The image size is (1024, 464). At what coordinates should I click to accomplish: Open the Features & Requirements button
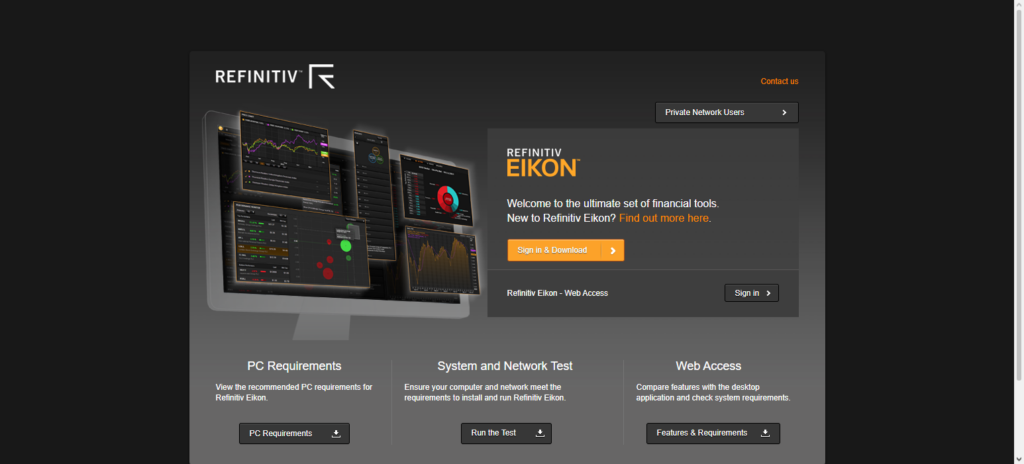(713, 433)
